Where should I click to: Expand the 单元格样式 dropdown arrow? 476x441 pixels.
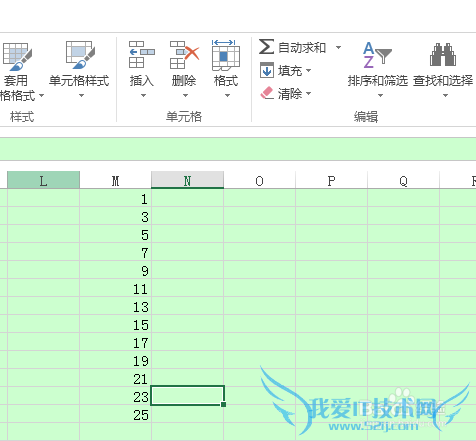coord(81,96)
